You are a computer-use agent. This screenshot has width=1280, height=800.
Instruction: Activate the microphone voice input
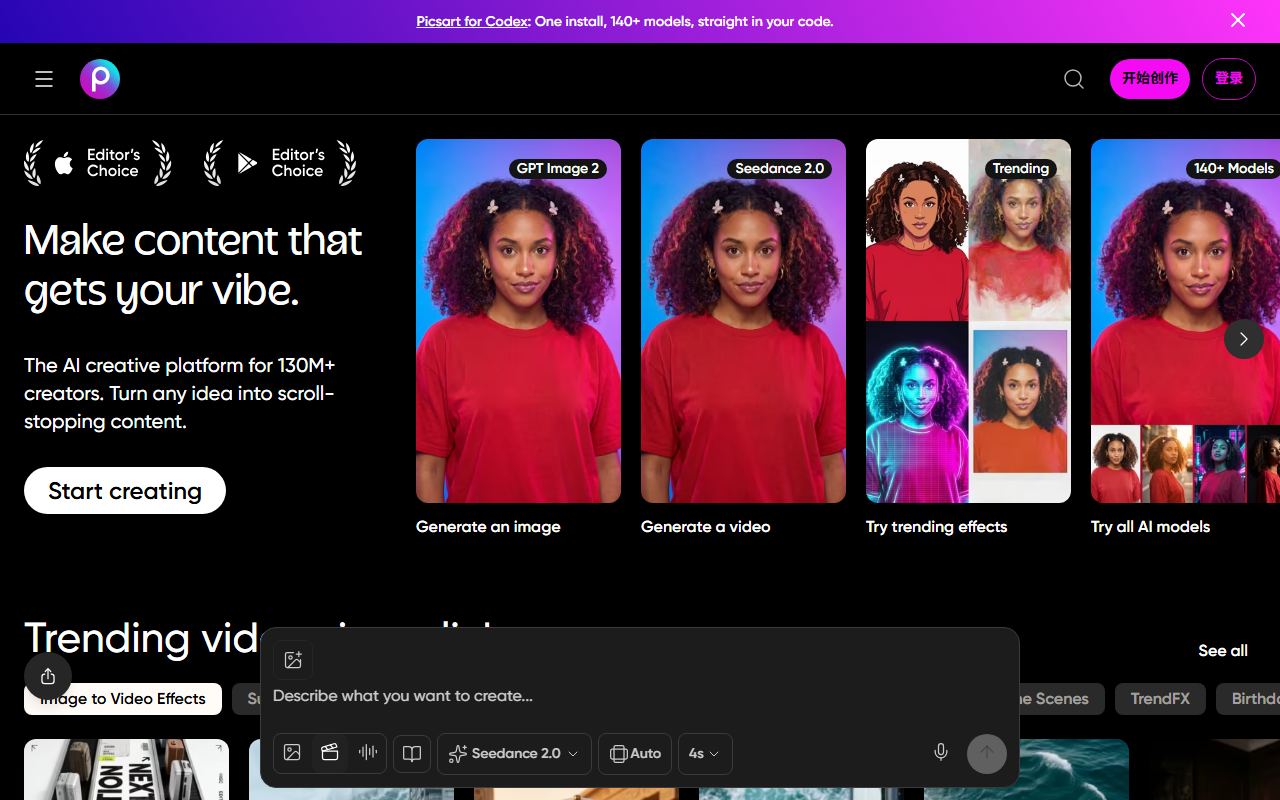tap(940, 753)
